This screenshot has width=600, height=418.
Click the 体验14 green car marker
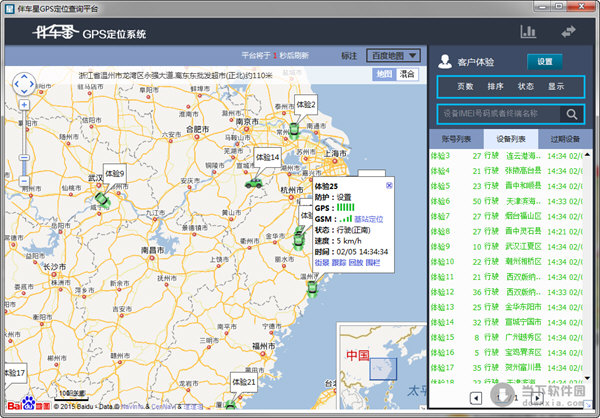tap(254, 183)
